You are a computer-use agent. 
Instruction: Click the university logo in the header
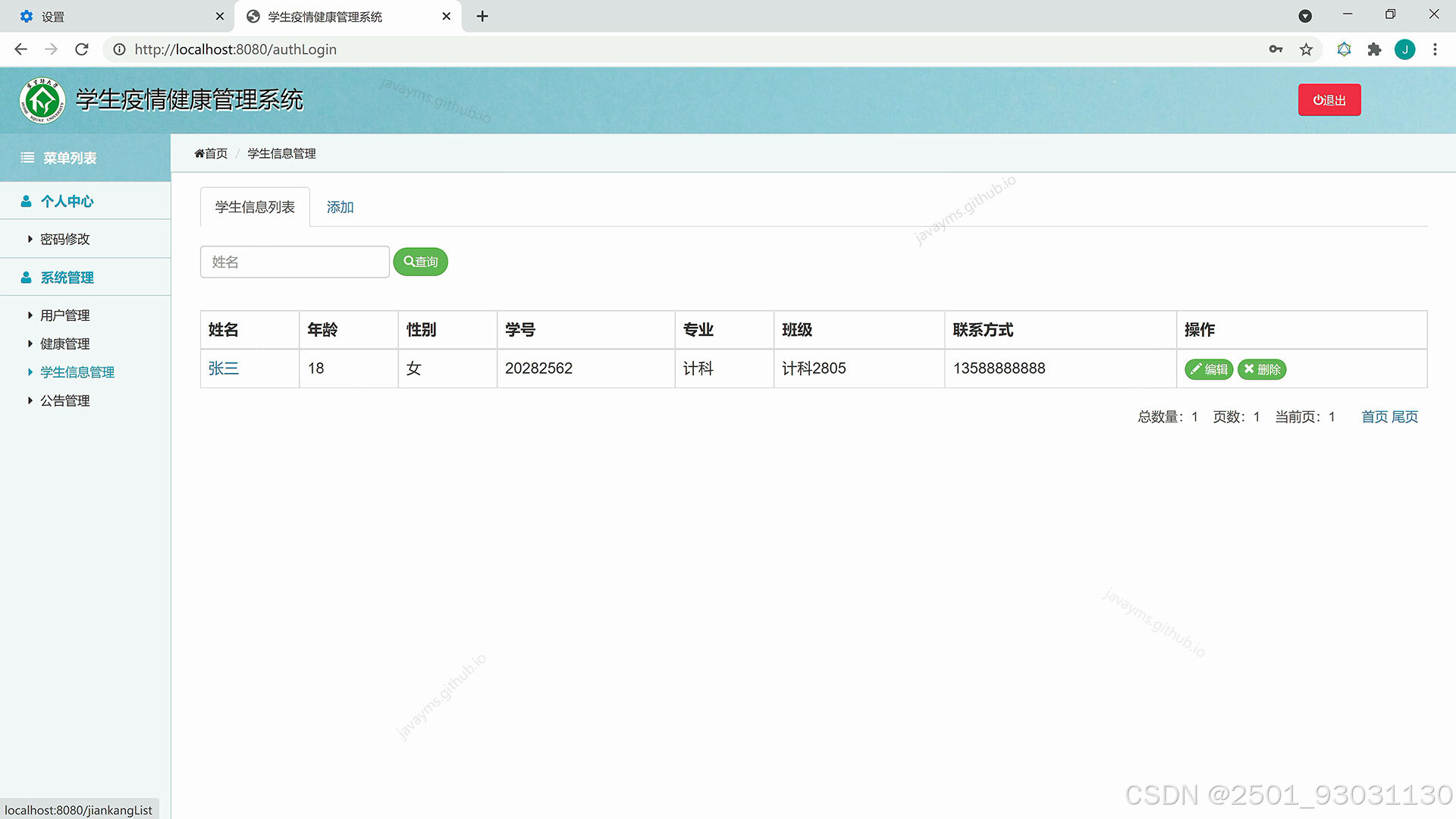tap(42, 100)
